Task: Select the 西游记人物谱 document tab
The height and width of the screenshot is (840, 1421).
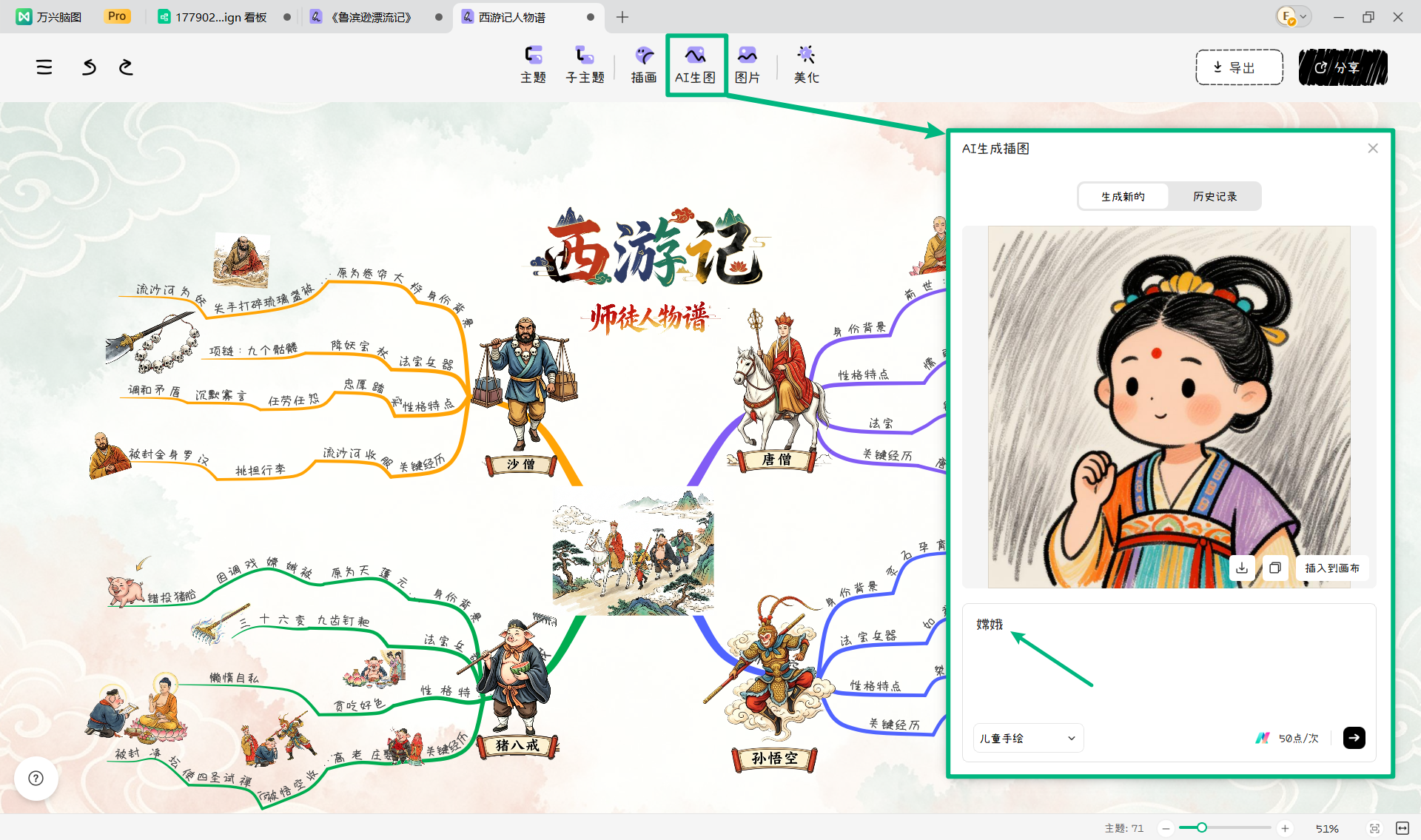Action: 527,17
